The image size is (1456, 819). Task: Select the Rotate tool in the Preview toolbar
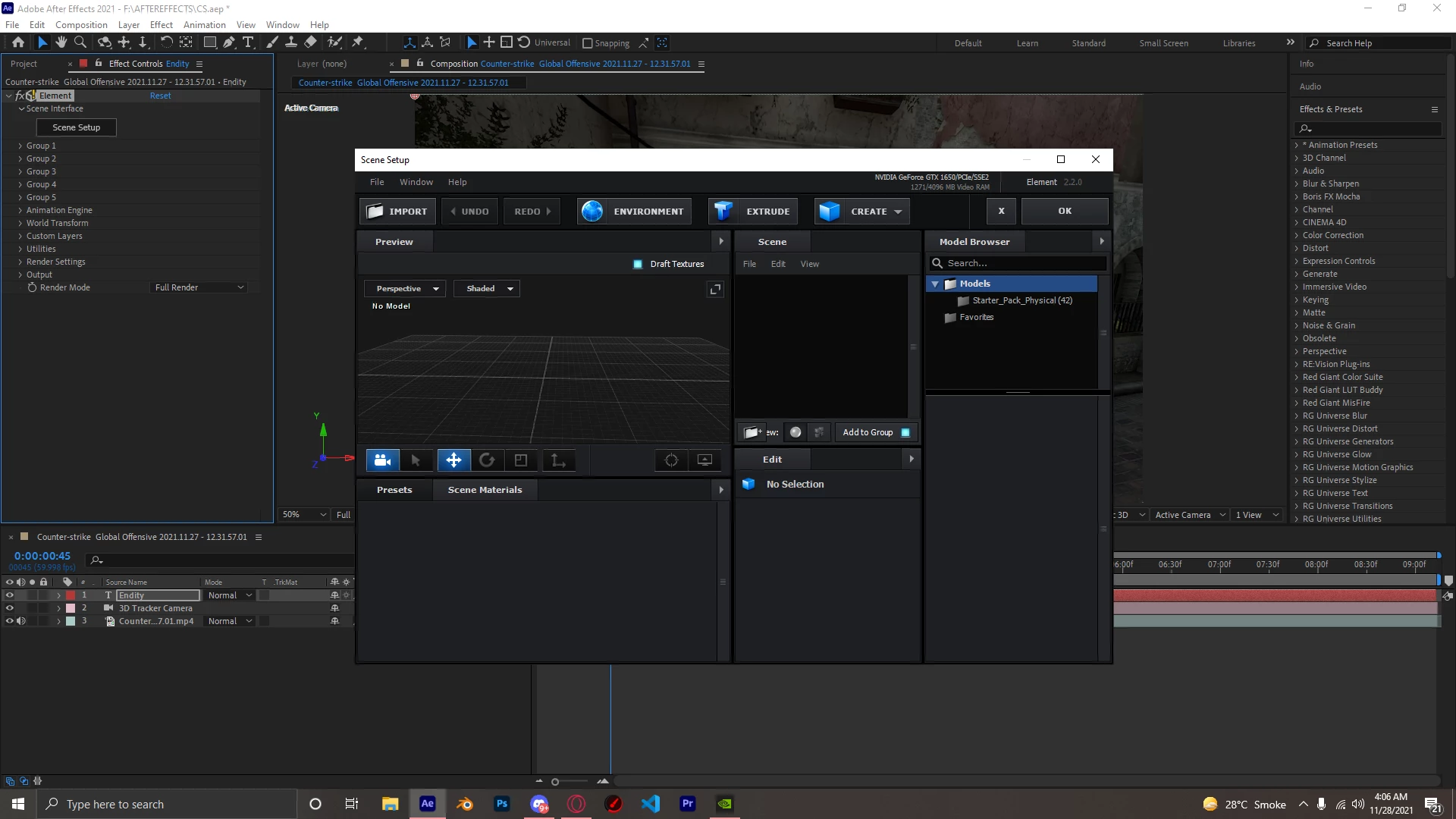click(x=487, y=460)
